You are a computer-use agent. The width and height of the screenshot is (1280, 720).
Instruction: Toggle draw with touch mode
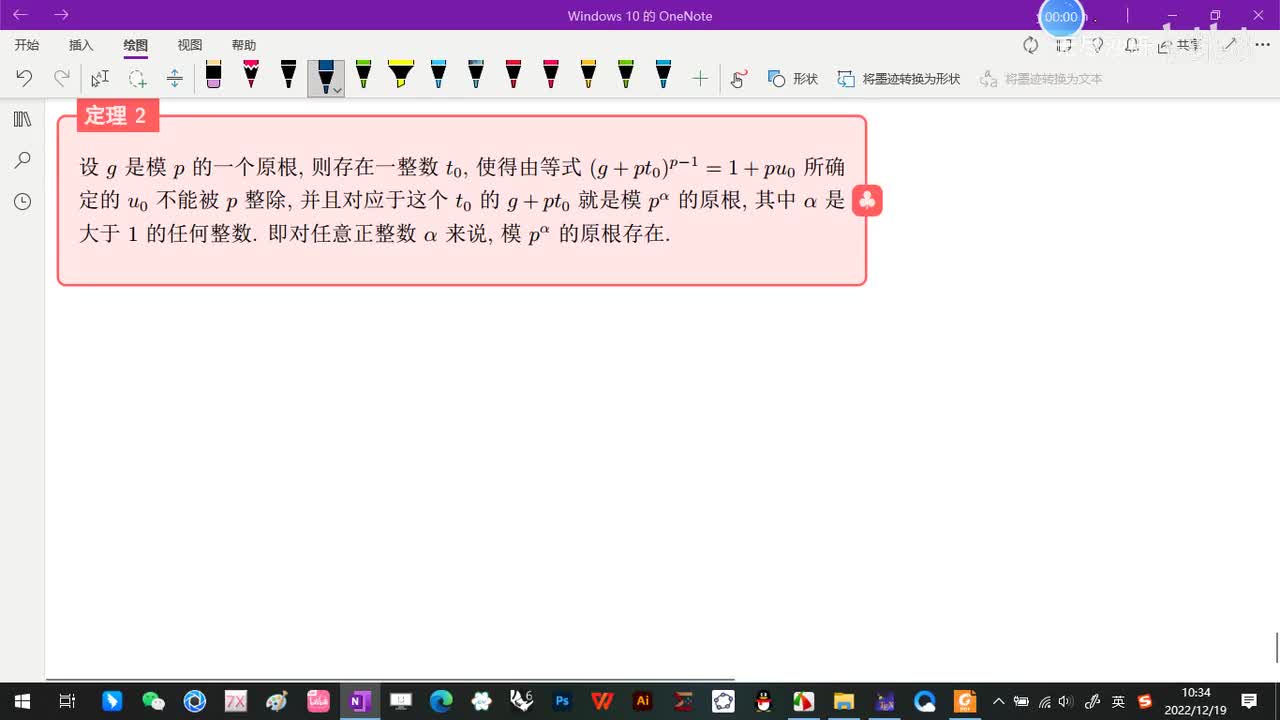[738, 79]
